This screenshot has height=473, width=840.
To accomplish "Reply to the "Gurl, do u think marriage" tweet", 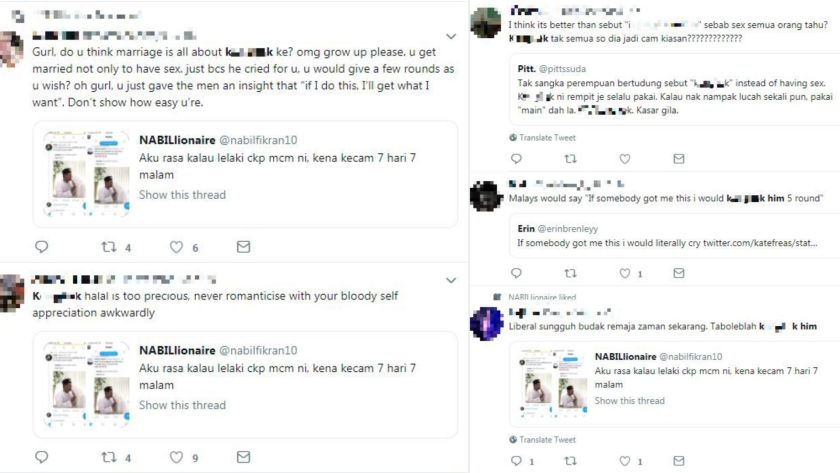I will tap(41, 247).
